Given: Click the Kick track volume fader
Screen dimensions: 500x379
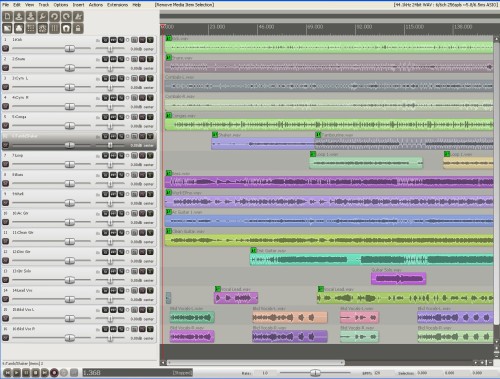Looking at the screenshot, I should [x=70, y=49].
